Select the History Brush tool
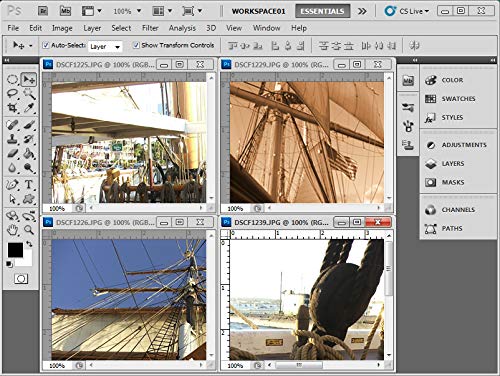Image resolution: width=500 pixels, height=376 pixels. 29,139
